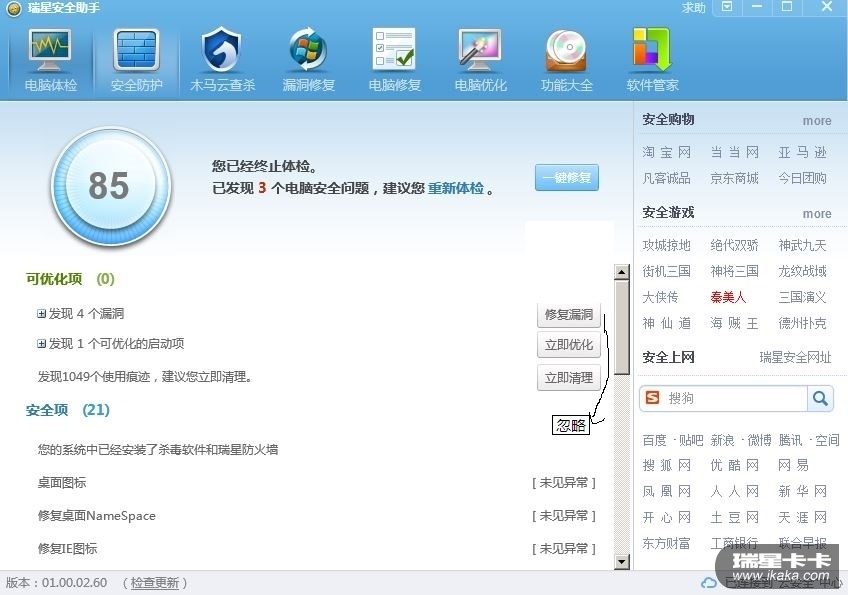Open the 海贼王 game link
Viewport: 848px width, 595px height.
(x=734, y=323)
